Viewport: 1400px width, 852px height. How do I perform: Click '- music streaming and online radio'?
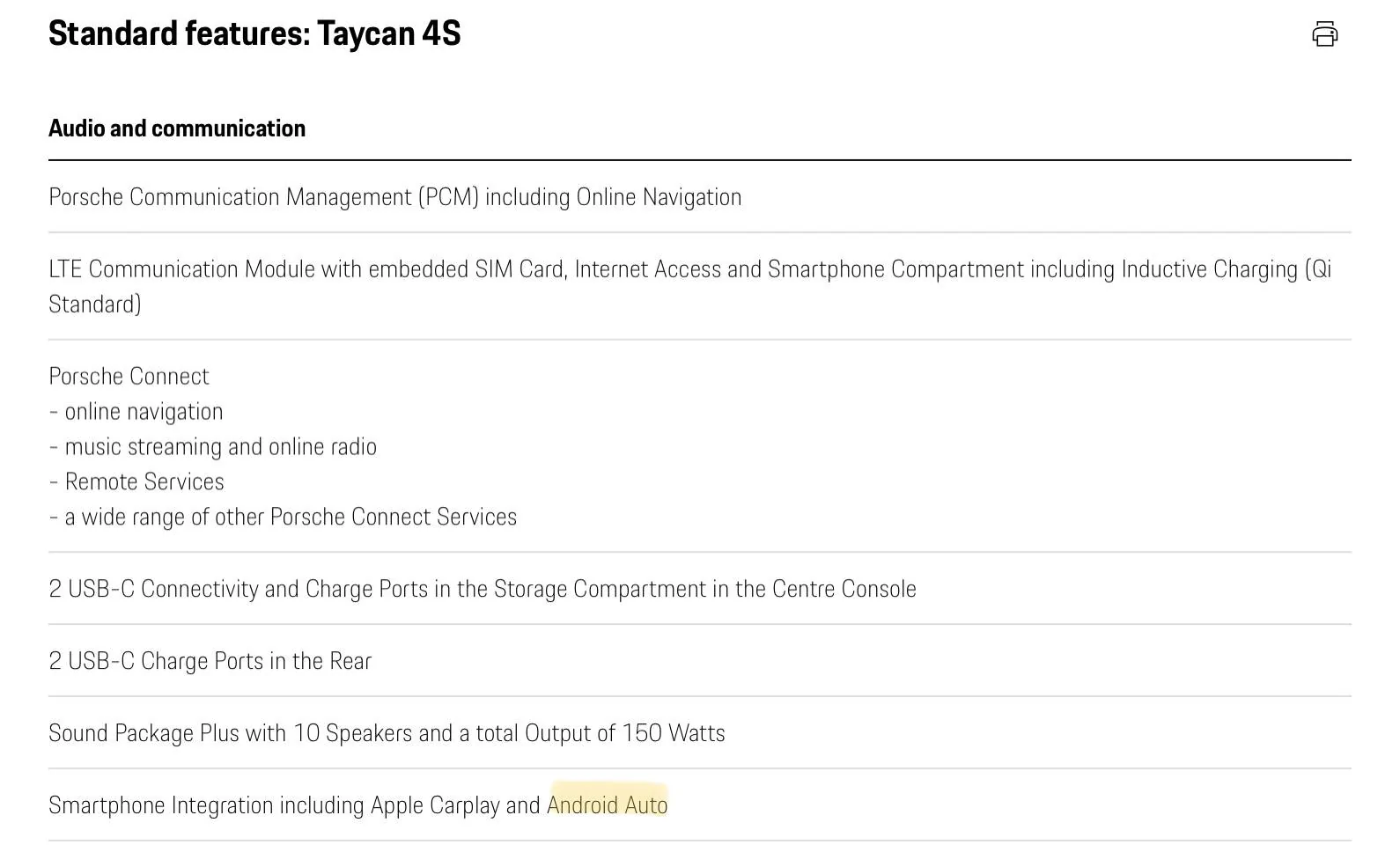pyautogui.click(x=213, y=447)
